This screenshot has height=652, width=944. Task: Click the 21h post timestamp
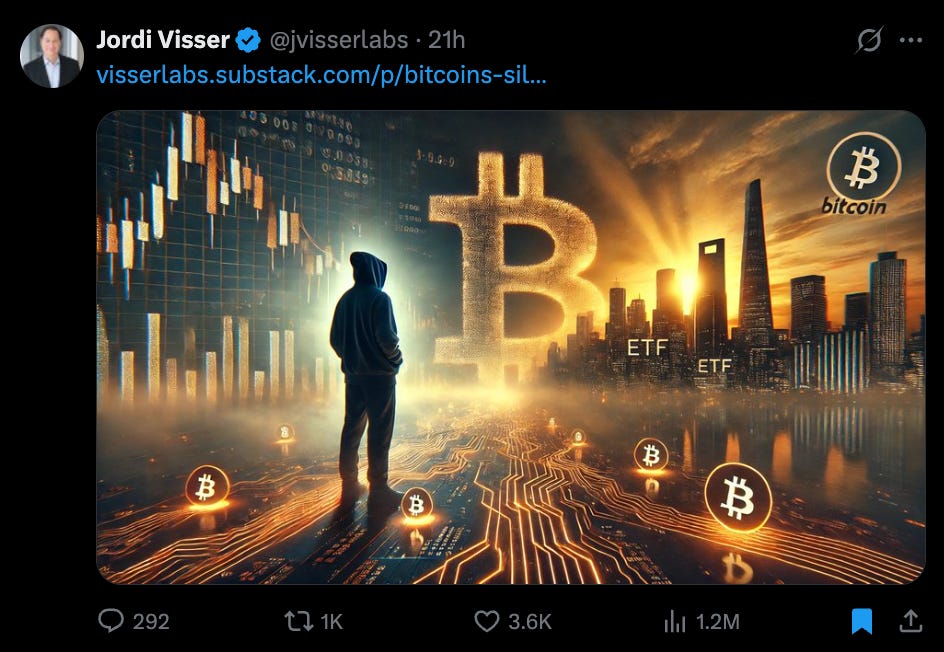pos(446,40)
